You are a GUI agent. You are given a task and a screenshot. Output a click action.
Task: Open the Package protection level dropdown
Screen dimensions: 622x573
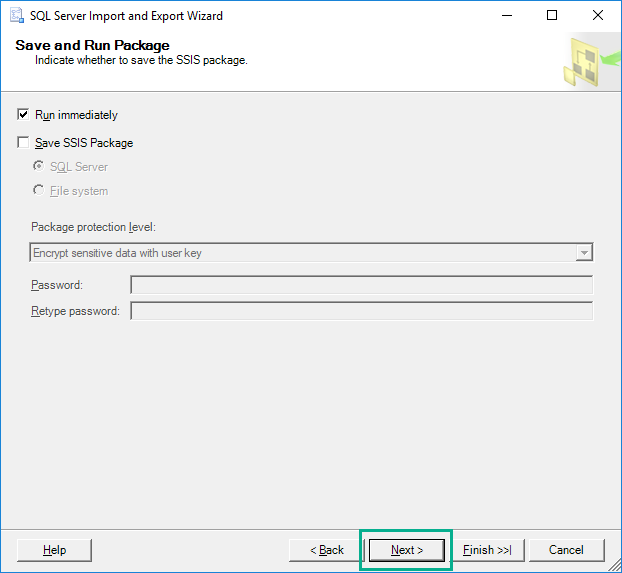584,253
